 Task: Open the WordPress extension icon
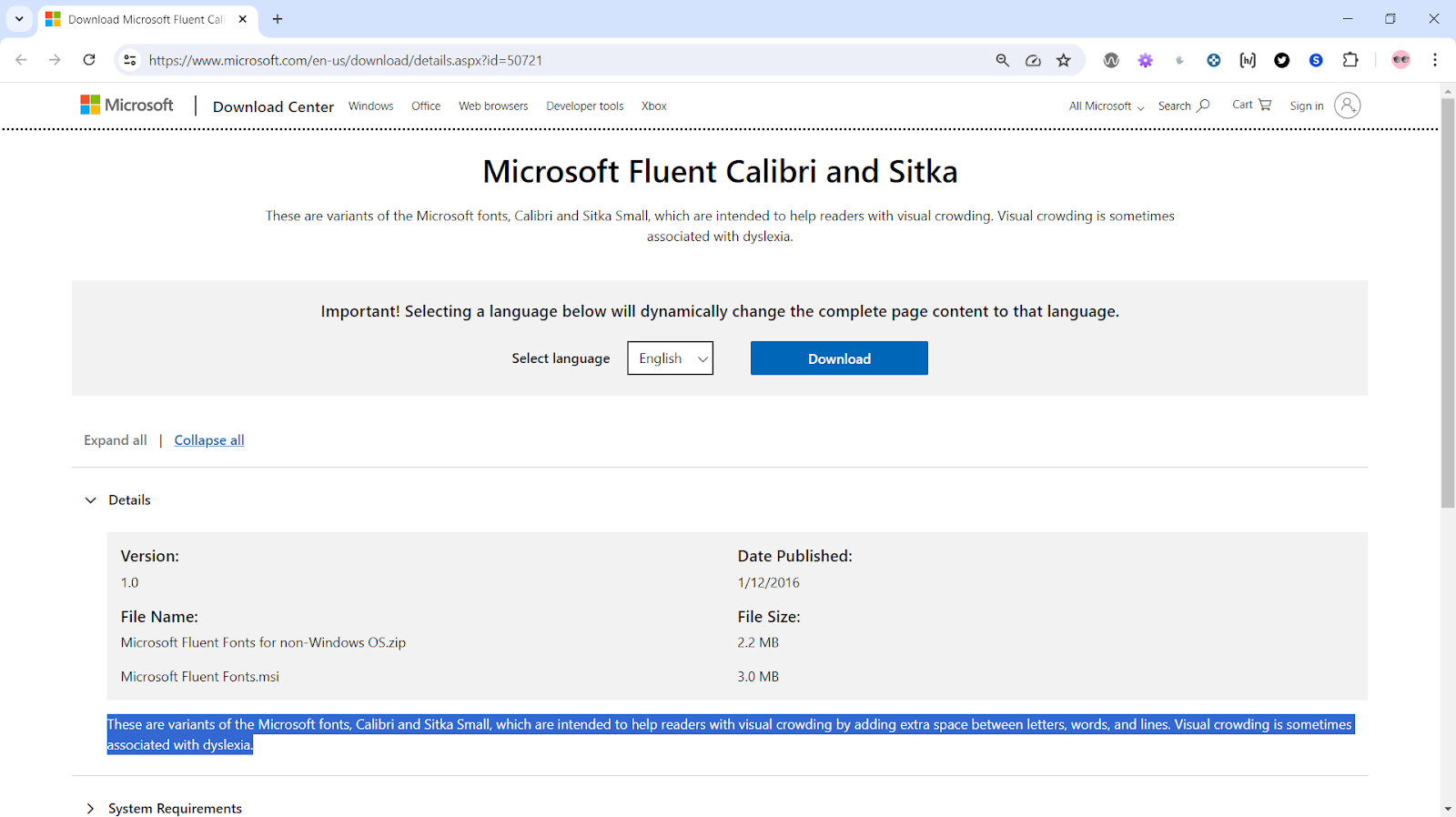tap(1111, 60)
